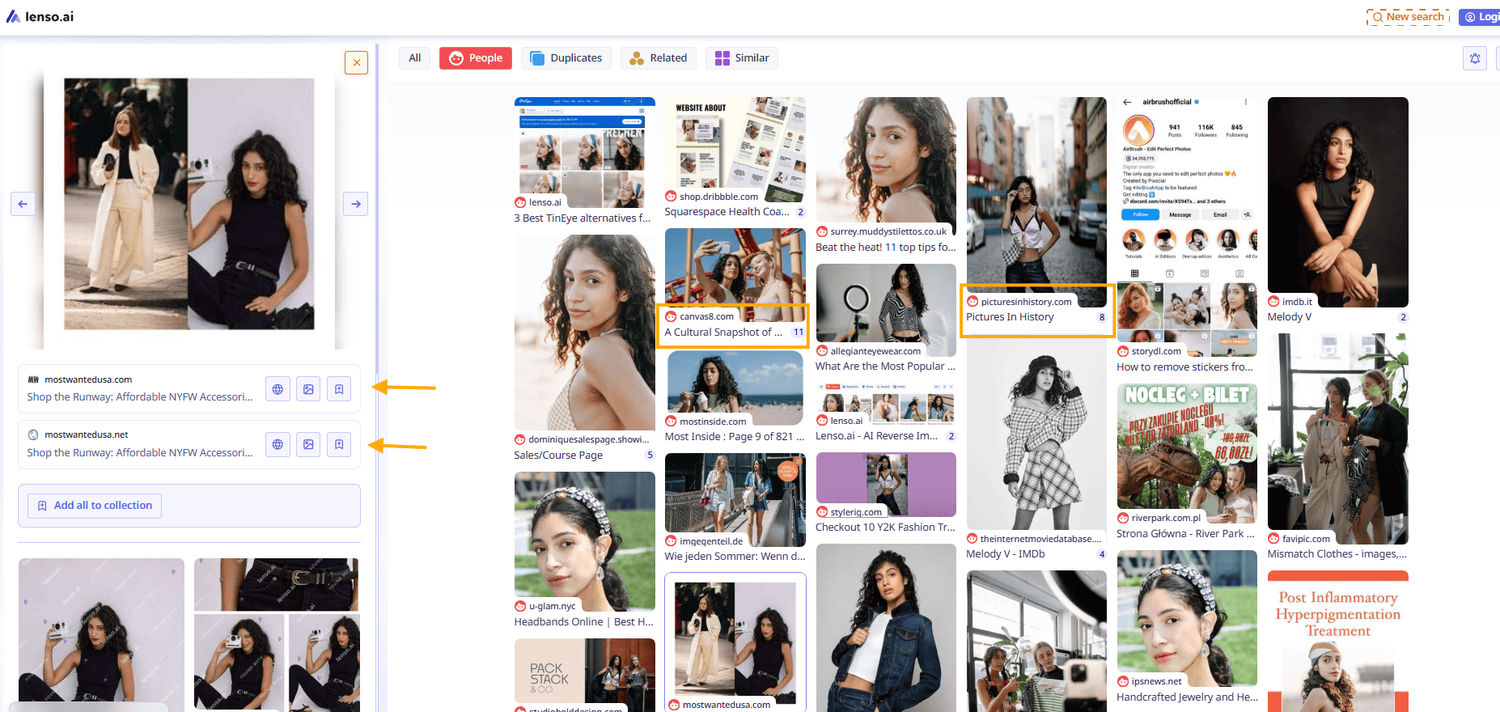
Task: Open the Melody V imdb.it thumbnail
Action: coord(1337,200)
